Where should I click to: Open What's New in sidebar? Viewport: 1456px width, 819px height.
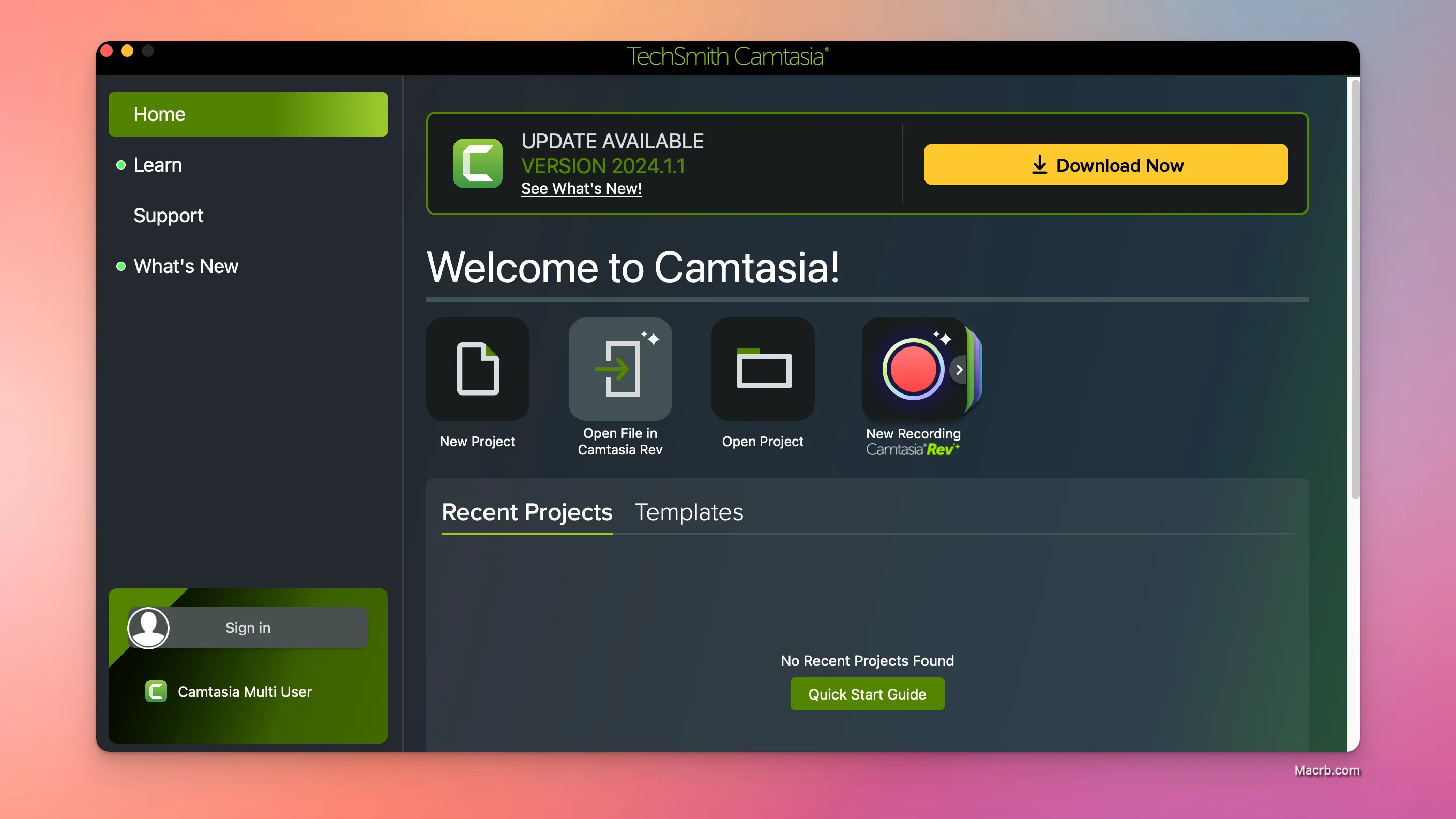[x=186, y=266]
